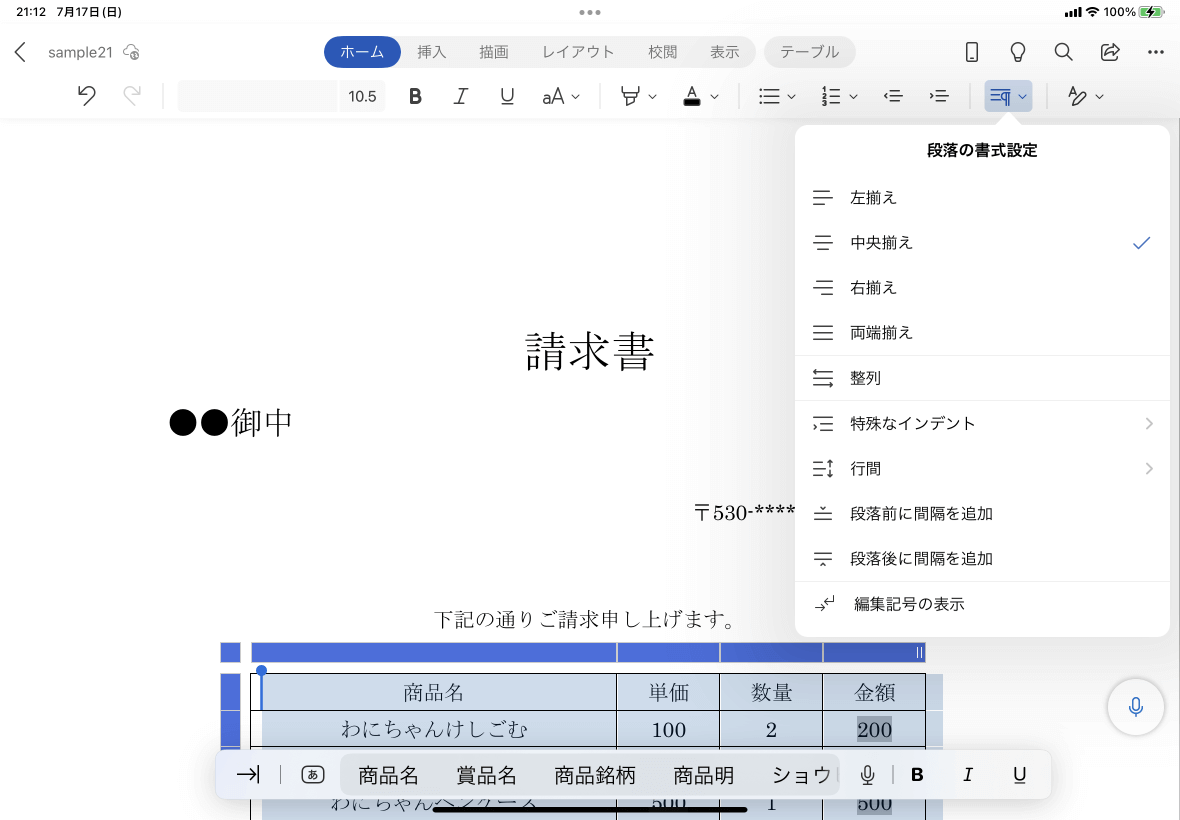The height and width of the screenshot is (820, 1180).
Task: Tap the 金額 table header cell
Action: (874, 692)
